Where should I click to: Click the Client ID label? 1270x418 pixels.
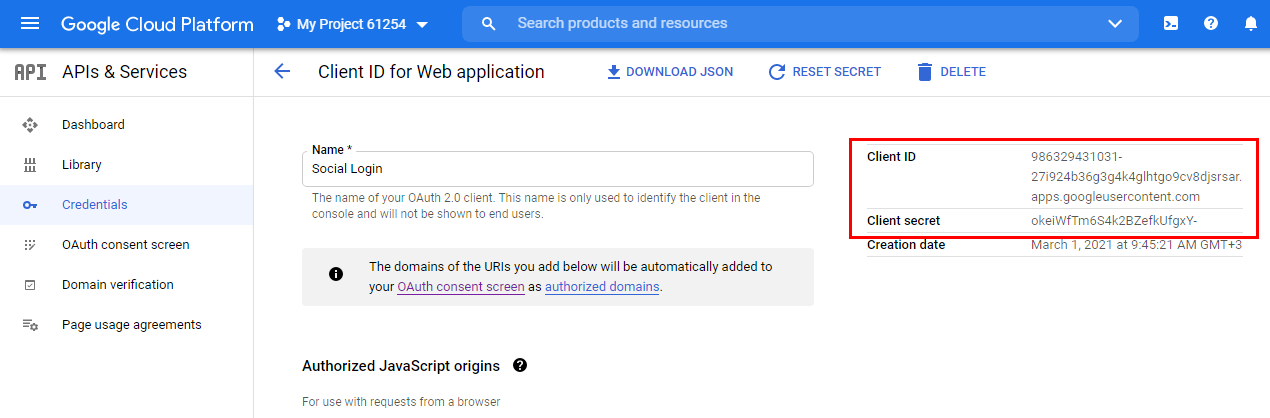click(x=891, y=157)
